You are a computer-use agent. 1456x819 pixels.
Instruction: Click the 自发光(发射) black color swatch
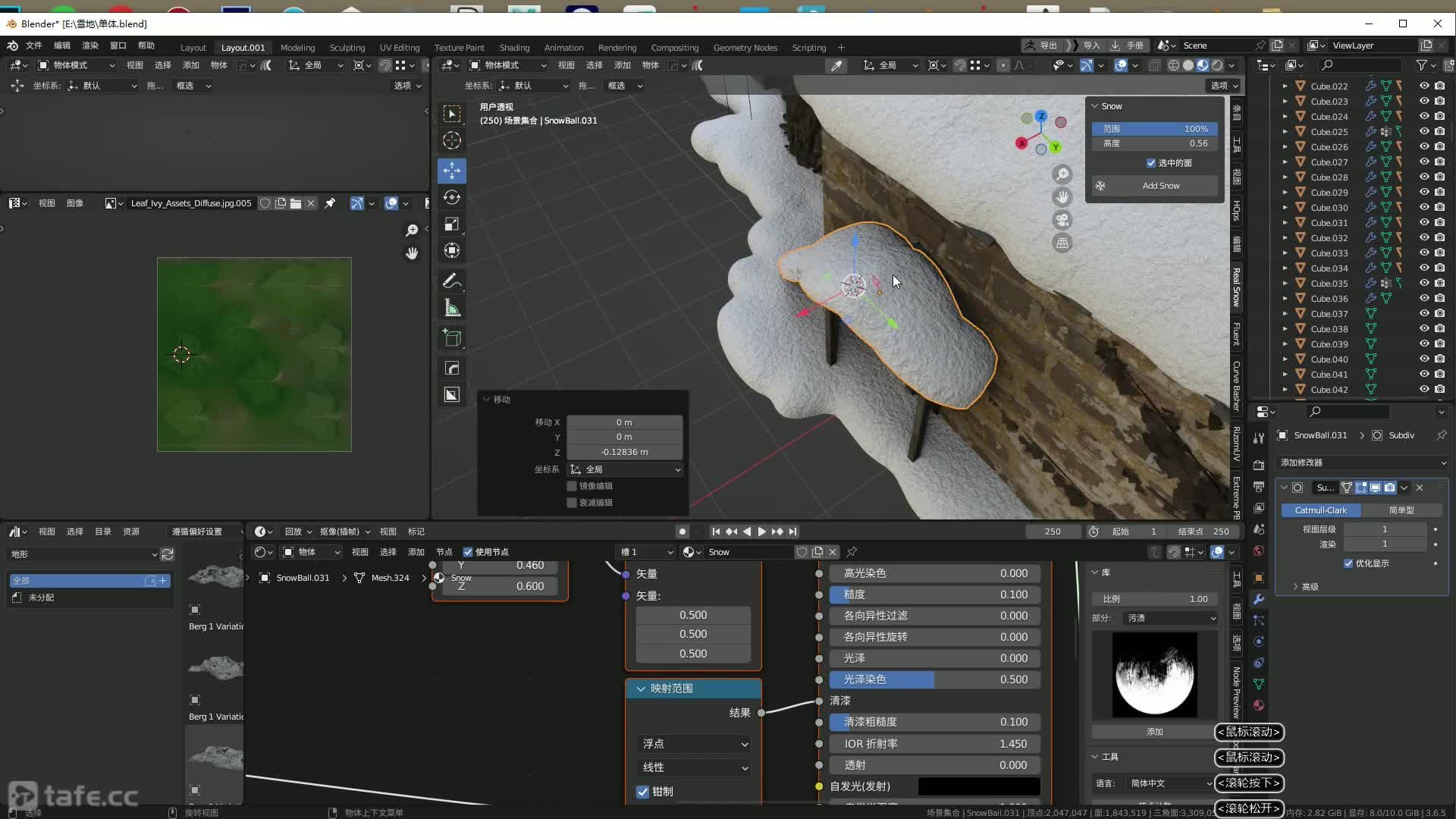coord(978,786)
